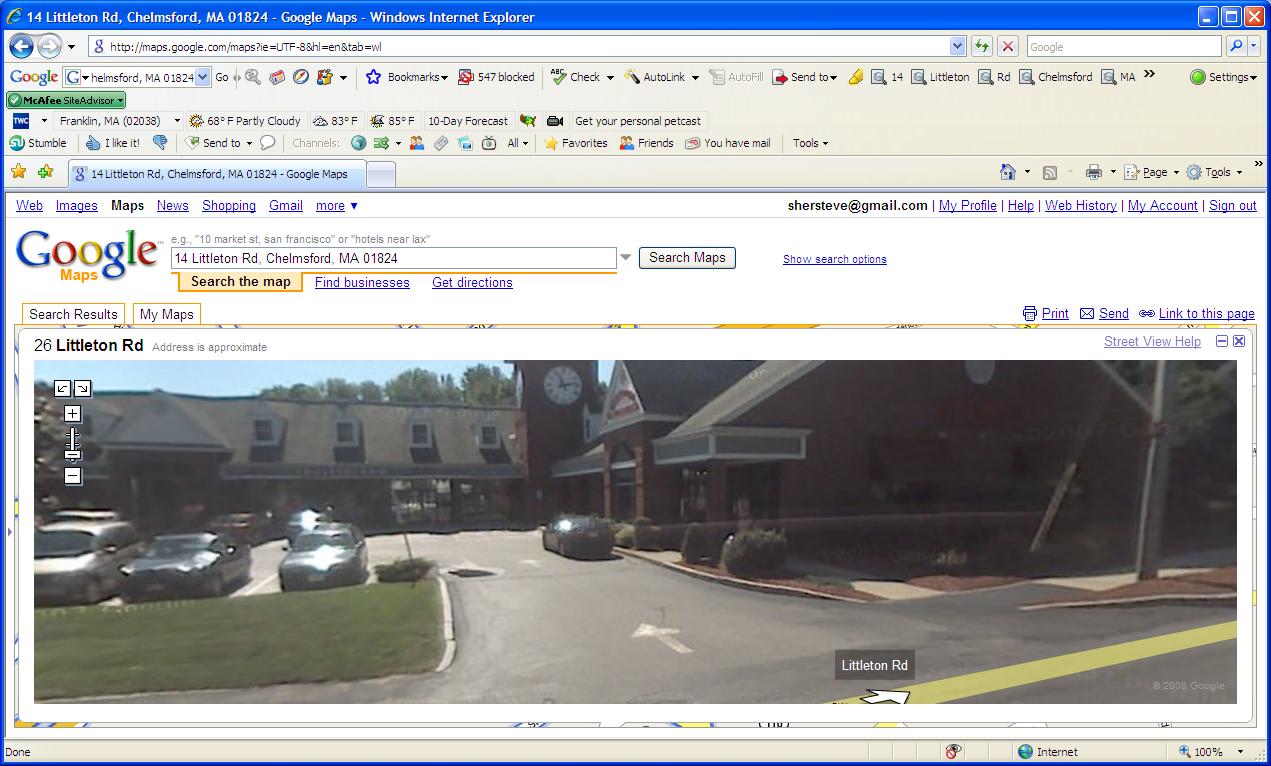Viewport: 1271px width, 766px height.
Task: Click the Search Maps button
Action: coord(687,258)
